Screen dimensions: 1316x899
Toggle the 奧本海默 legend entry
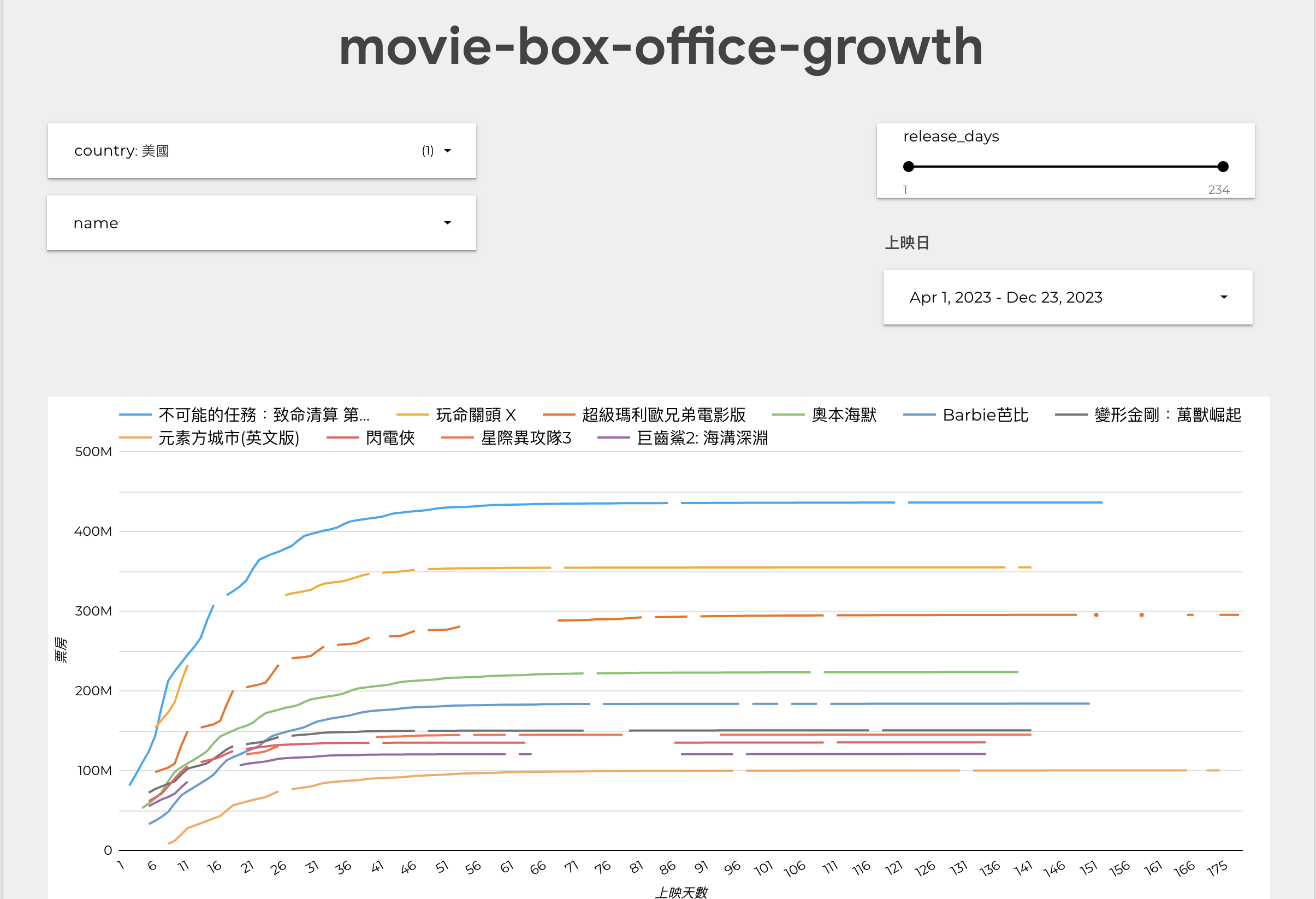pyautogui.click(x=843, y=415)
